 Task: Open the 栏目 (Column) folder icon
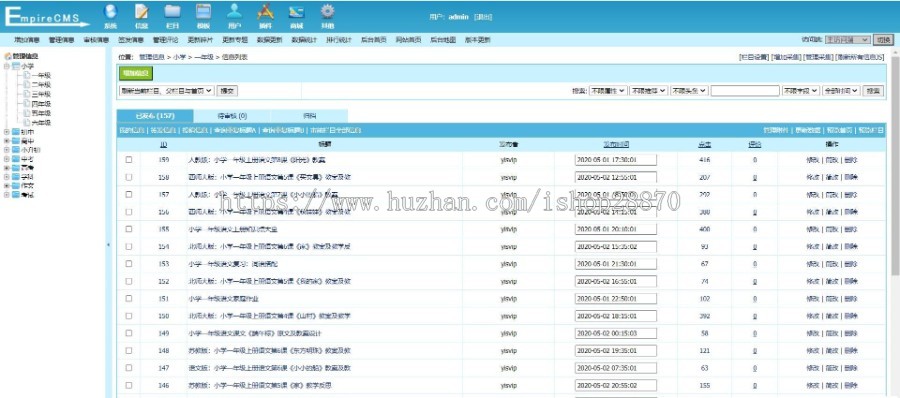click(172, 11)
